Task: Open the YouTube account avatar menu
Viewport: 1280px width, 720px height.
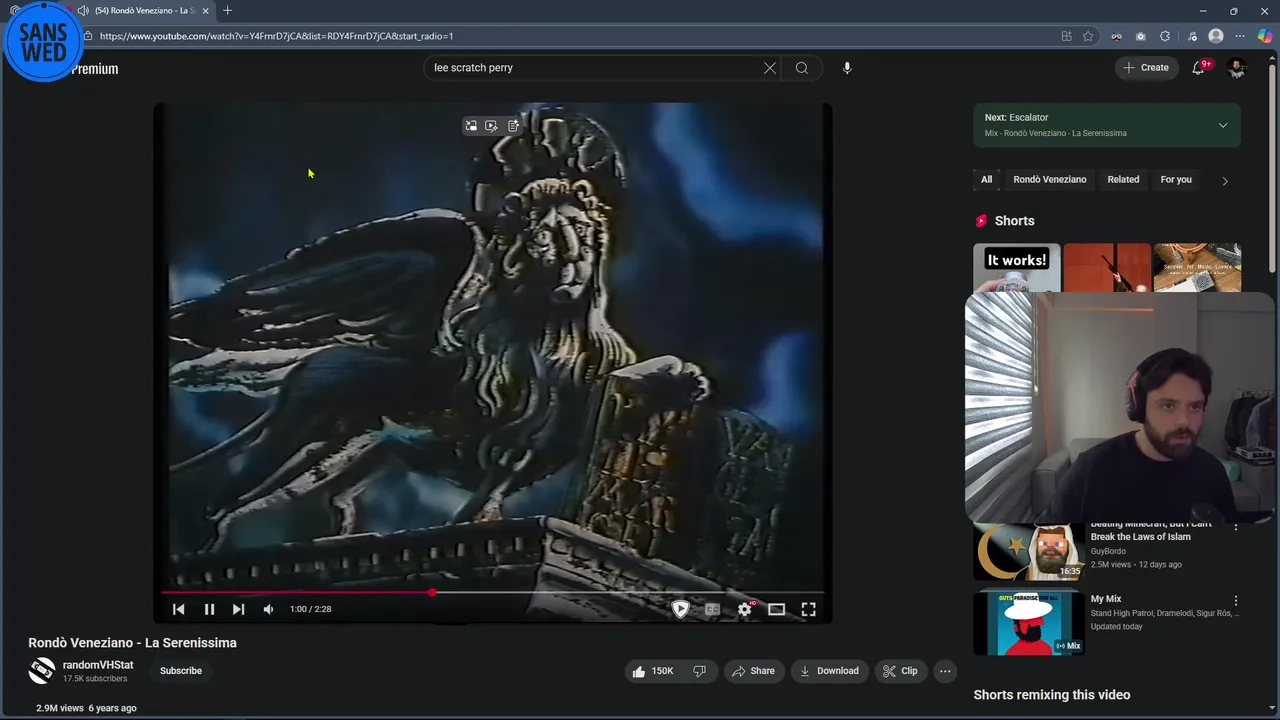Action: pos(1237,68)
